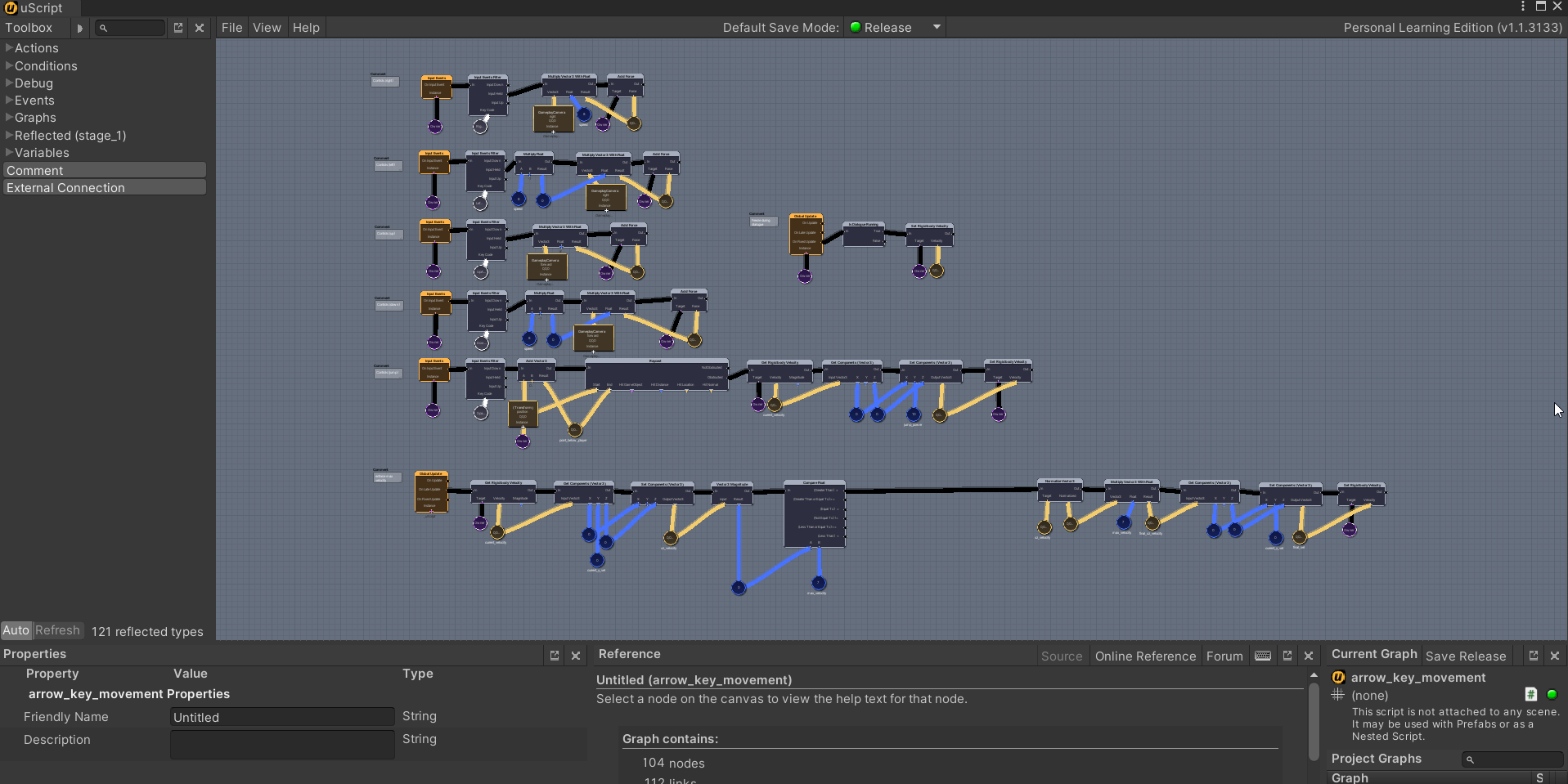The height and width of the screenshot is (784, 1568).
Task: Expand the Reflected (stage_1) category
Action: pos(9,136)
